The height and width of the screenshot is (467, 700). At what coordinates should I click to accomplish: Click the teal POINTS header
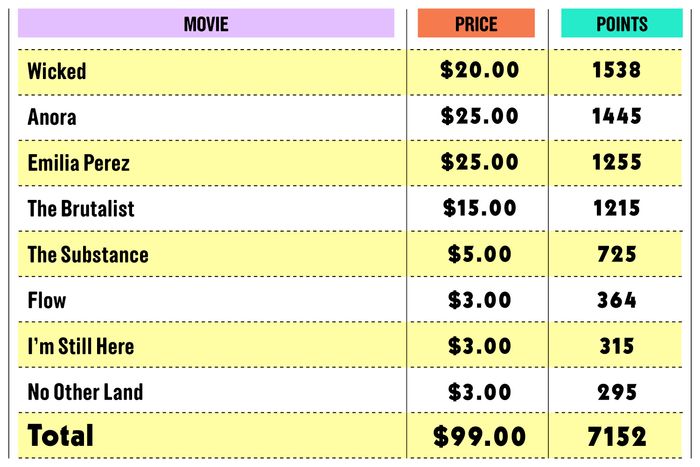click(x=621, y=23)
